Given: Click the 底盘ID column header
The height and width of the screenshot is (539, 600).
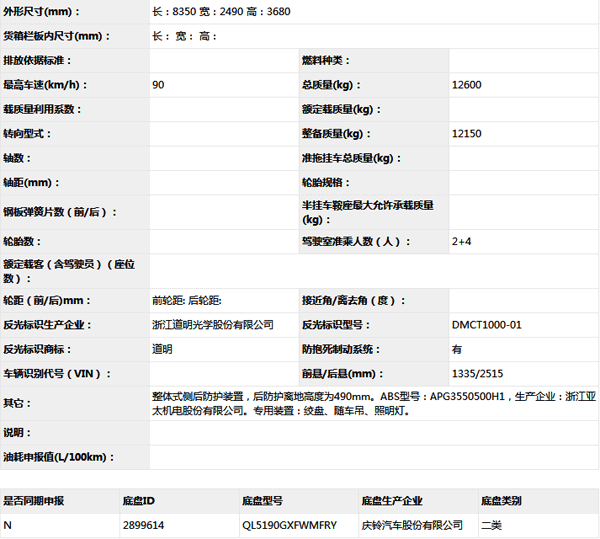Looking at the screenshot, I should coord(138,500).
